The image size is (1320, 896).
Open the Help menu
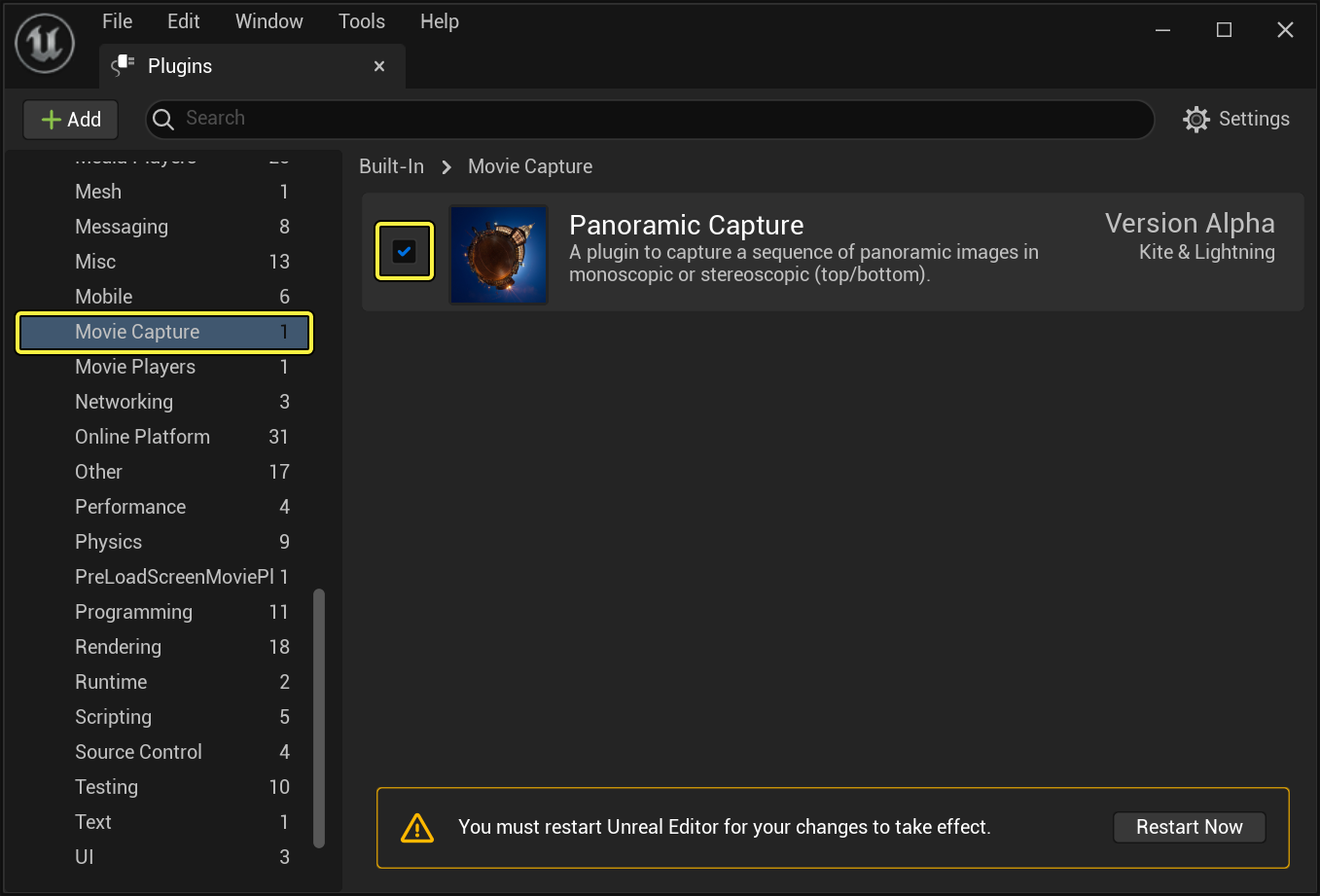pyautogui.click(x=440, y=21)
